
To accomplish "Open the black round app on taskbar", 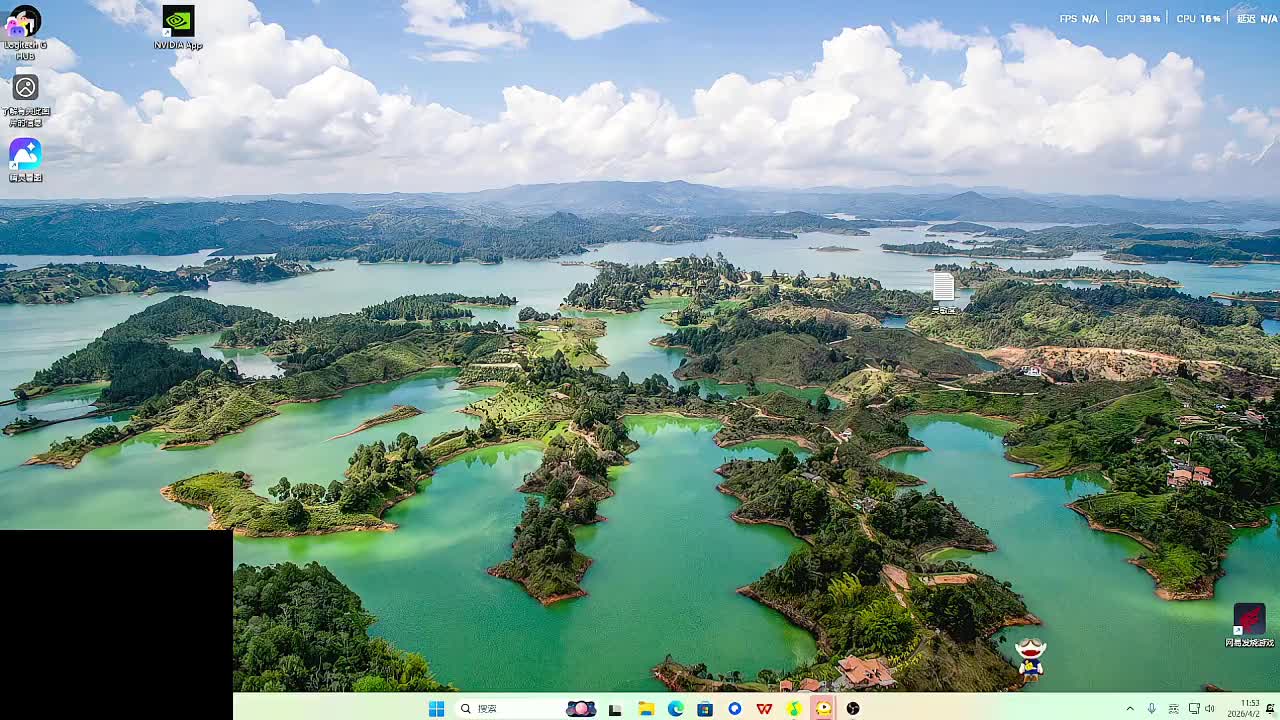I will tap(853, 709).
